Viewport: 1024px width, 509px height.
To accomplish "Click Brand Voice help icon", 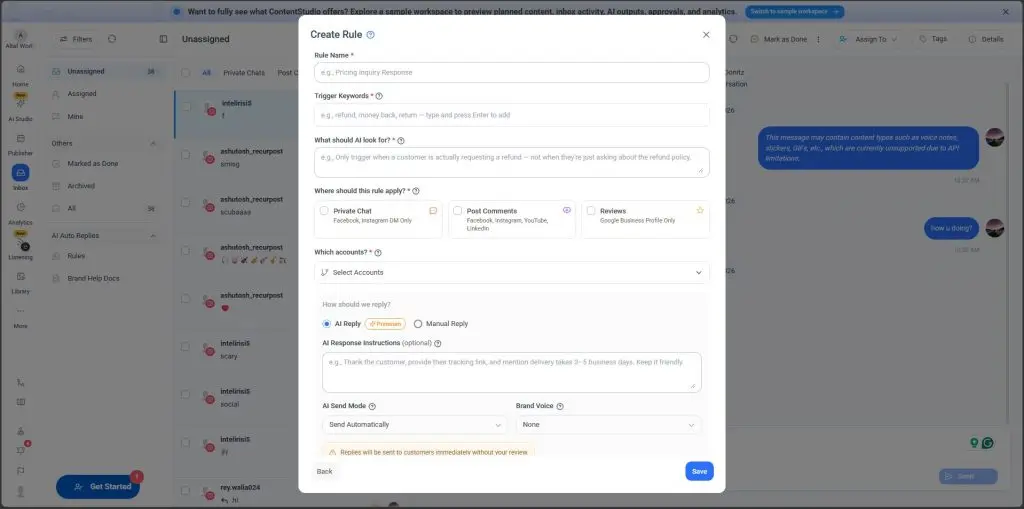I will [560, 406].
